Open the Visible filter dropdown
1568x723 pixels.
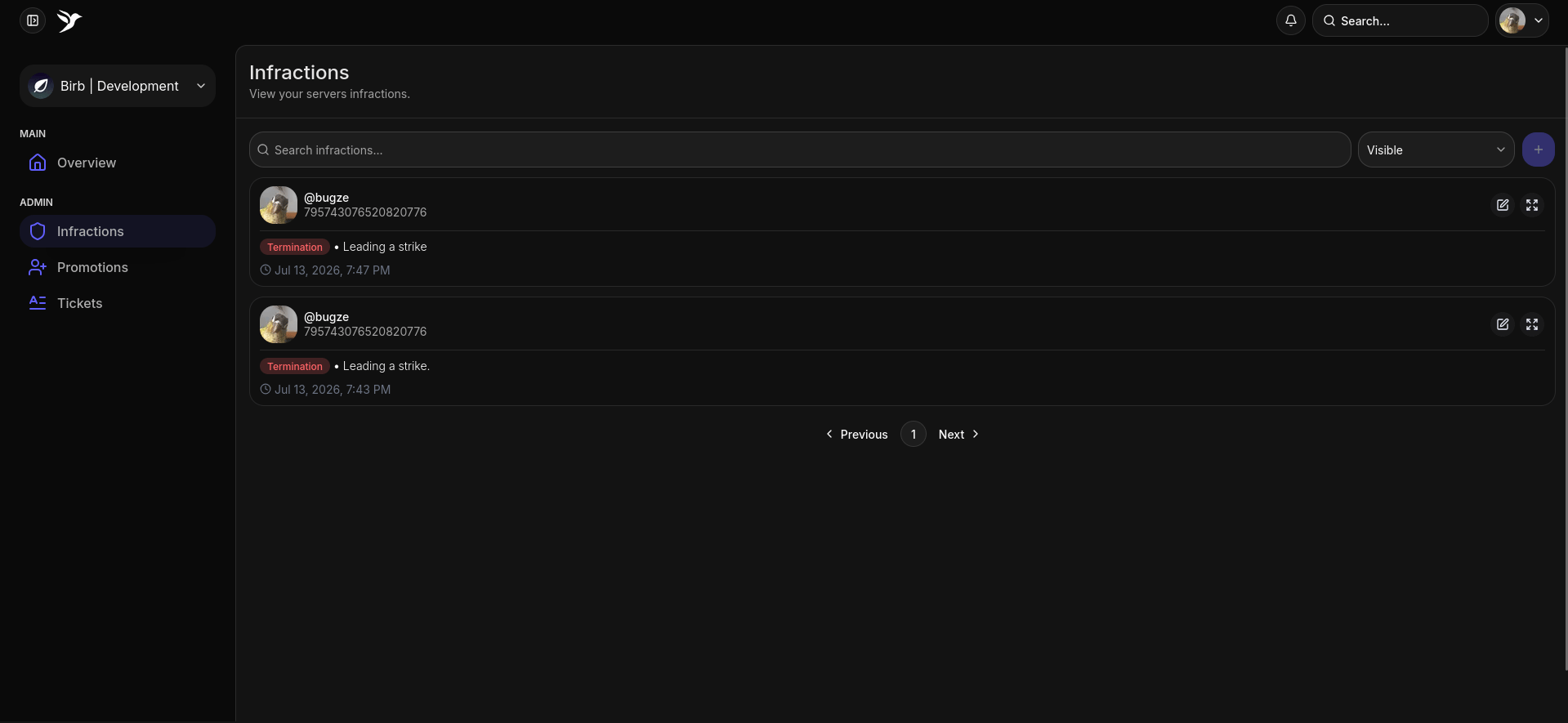[x=1436, y=150]
